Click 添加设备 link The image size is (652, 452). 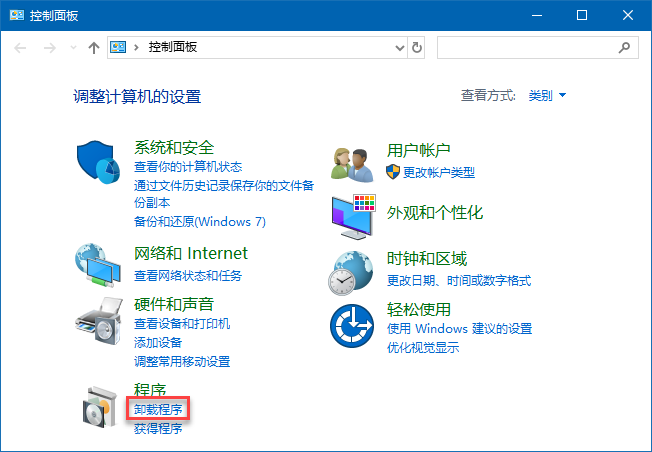[x=158, y=342]
